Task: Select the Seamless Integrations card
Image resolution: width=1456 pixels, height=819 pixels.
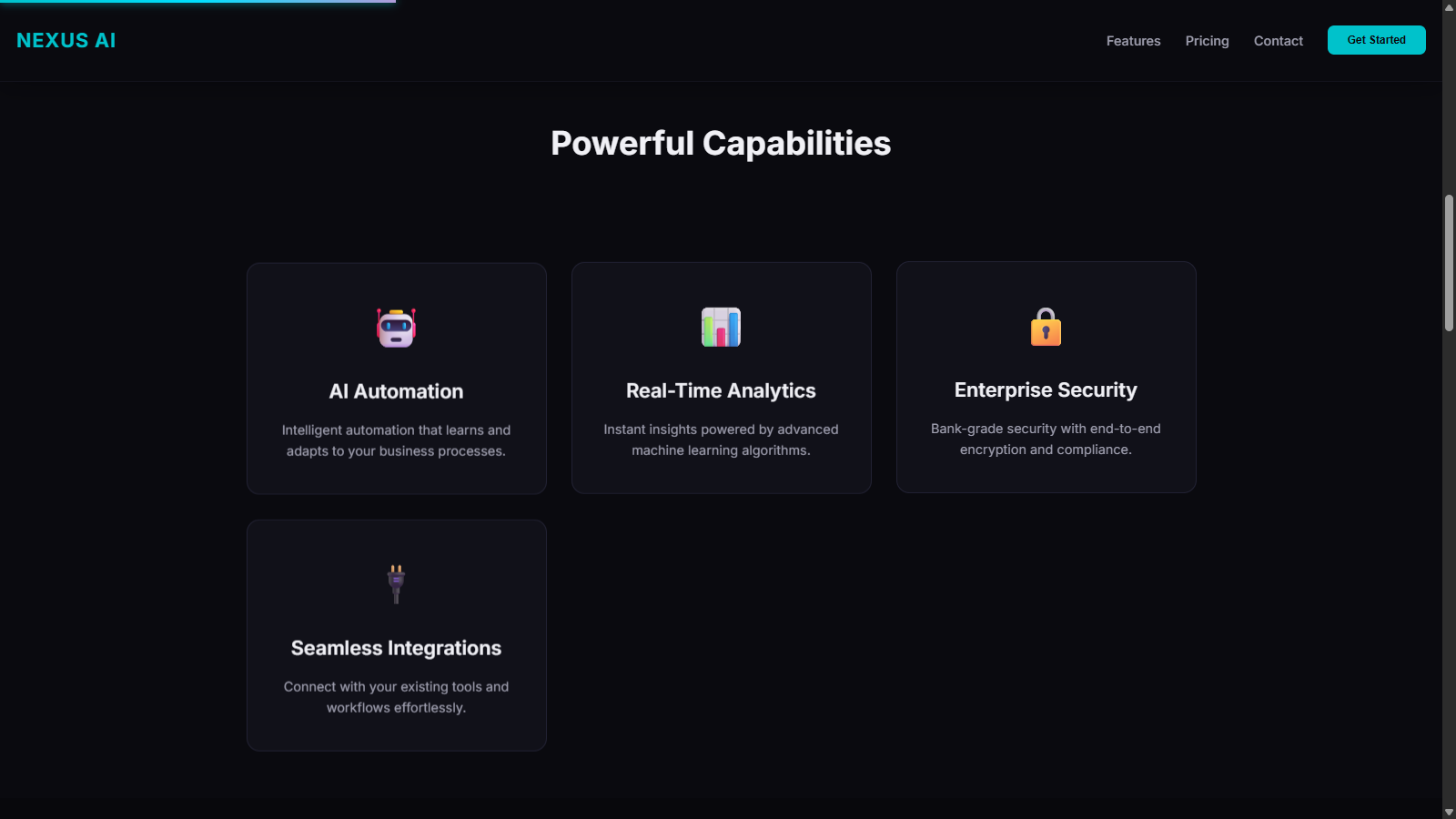Action: [396, 634]
